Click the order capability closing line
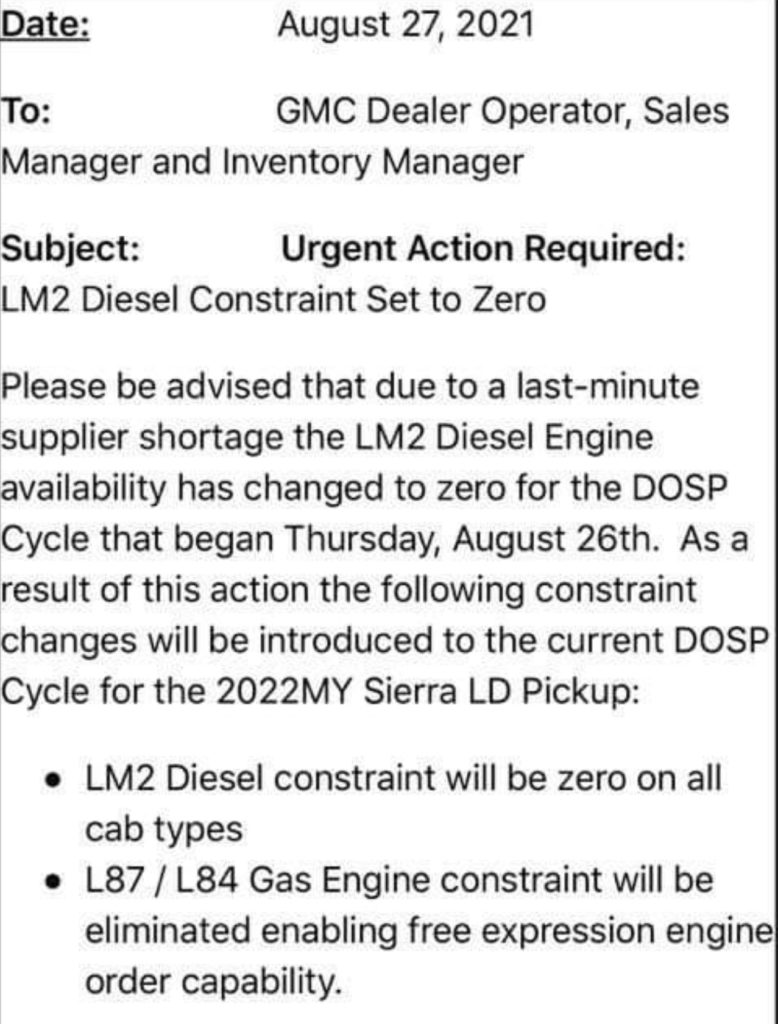The image size is (778, 1024). (x=214, y=982)
